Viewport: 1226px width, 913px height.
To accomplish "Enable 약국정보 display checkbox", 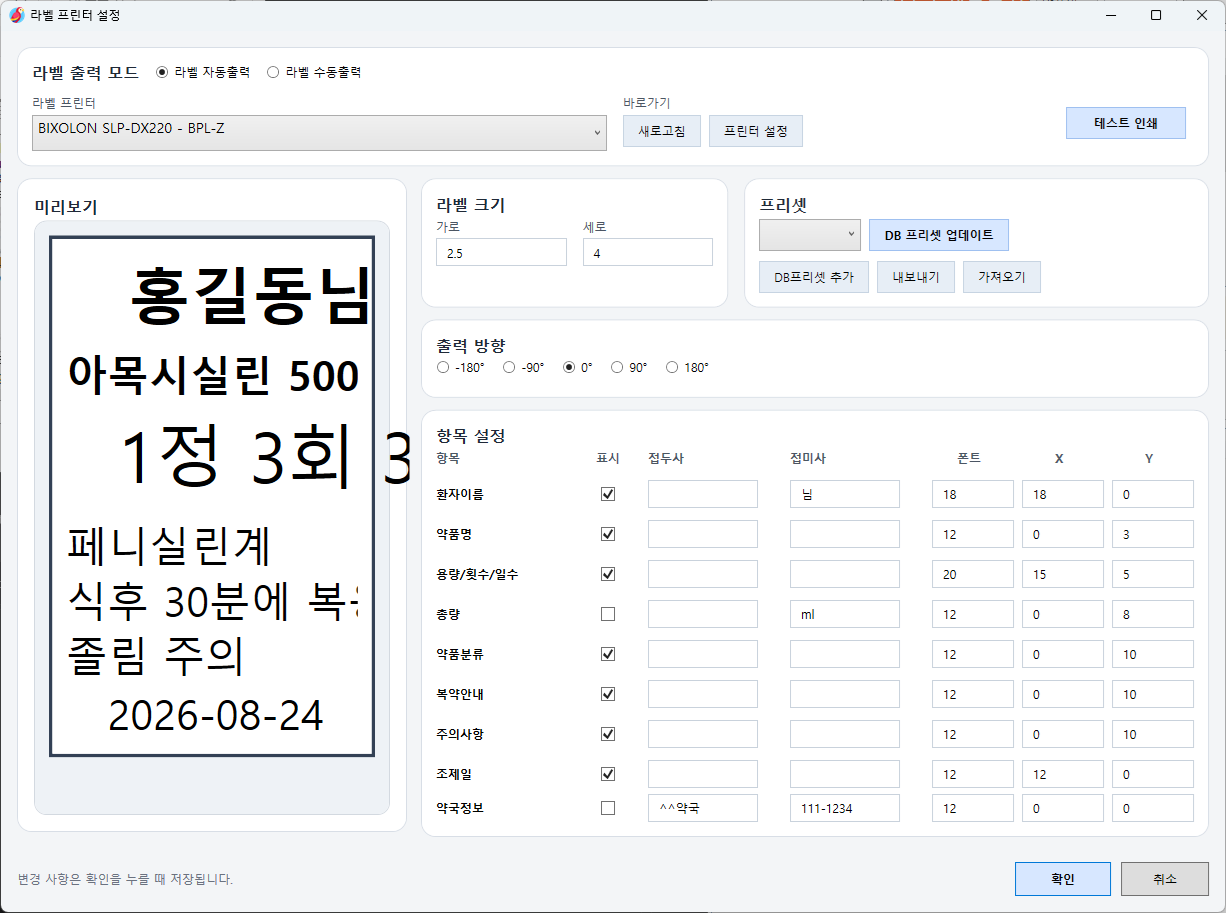I will tap(608, 808).
